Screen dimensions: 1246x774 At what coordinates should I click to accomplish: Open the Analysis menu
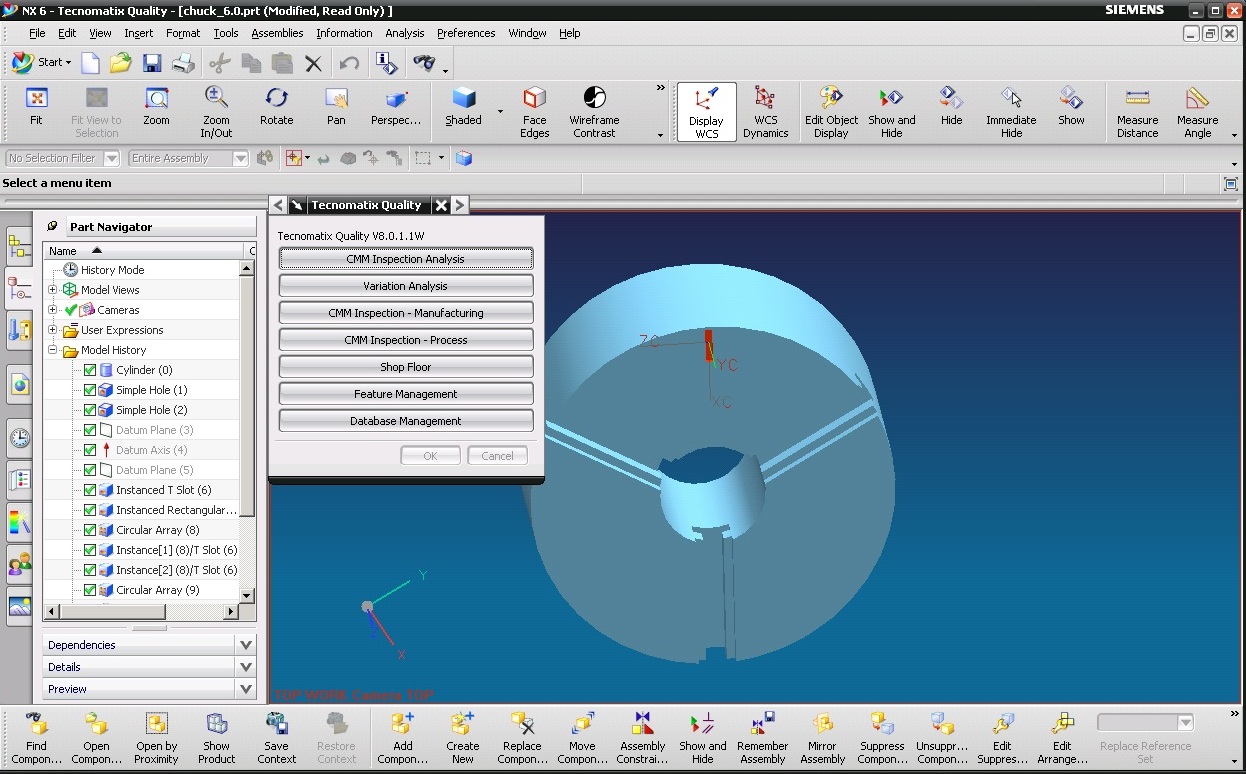click(405, 33)
